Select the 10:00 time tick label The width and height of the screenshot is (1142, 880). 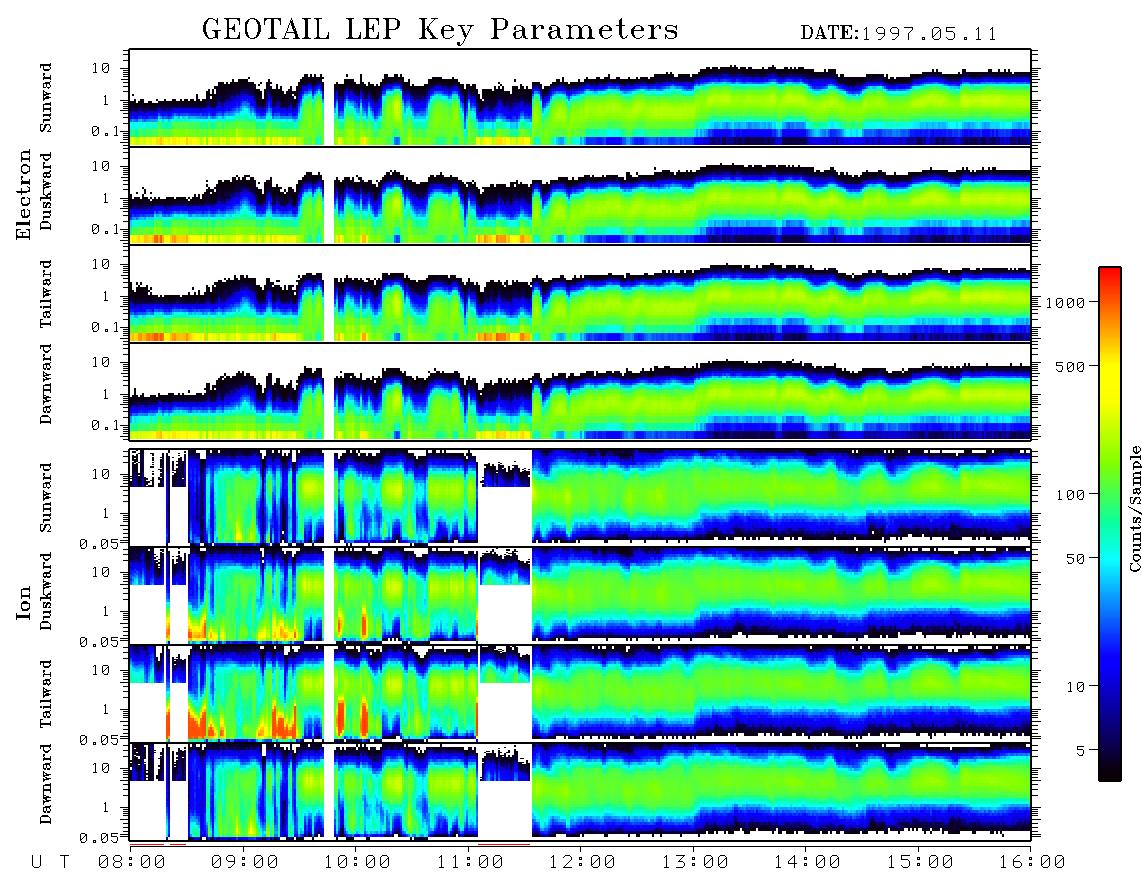(357, 862)
